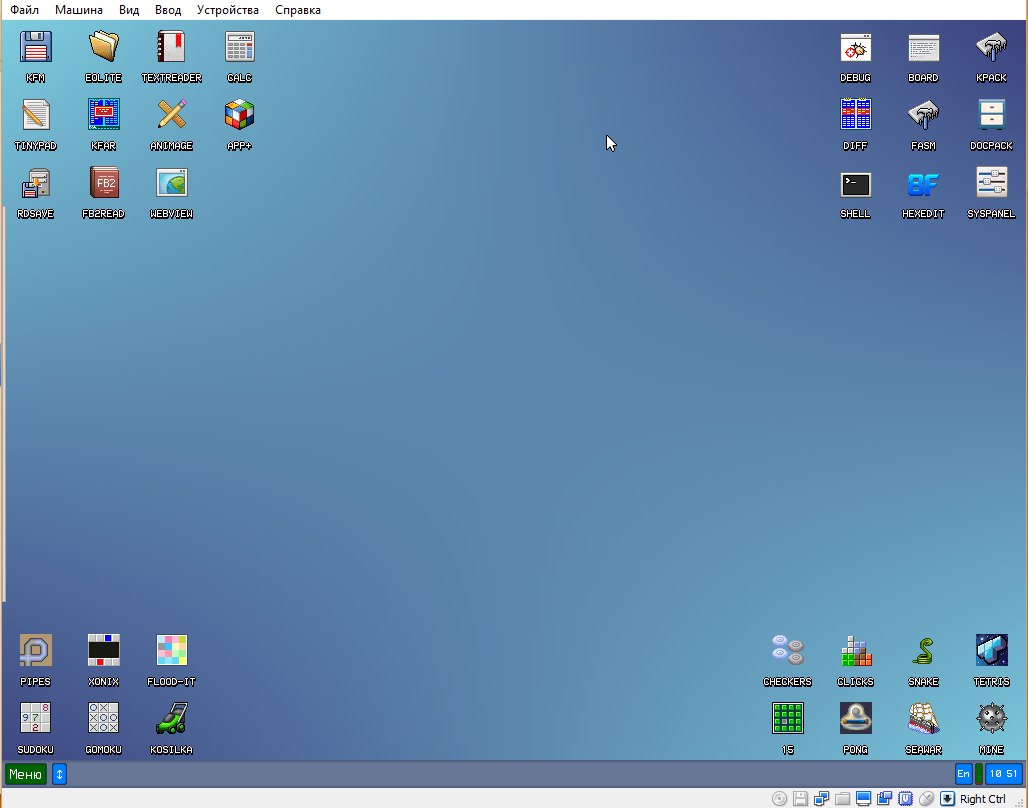The height and width of the screenshot is (808, 1028).
Task: Click the Right Ctrl host key indicator
Action: pos(983,799)
